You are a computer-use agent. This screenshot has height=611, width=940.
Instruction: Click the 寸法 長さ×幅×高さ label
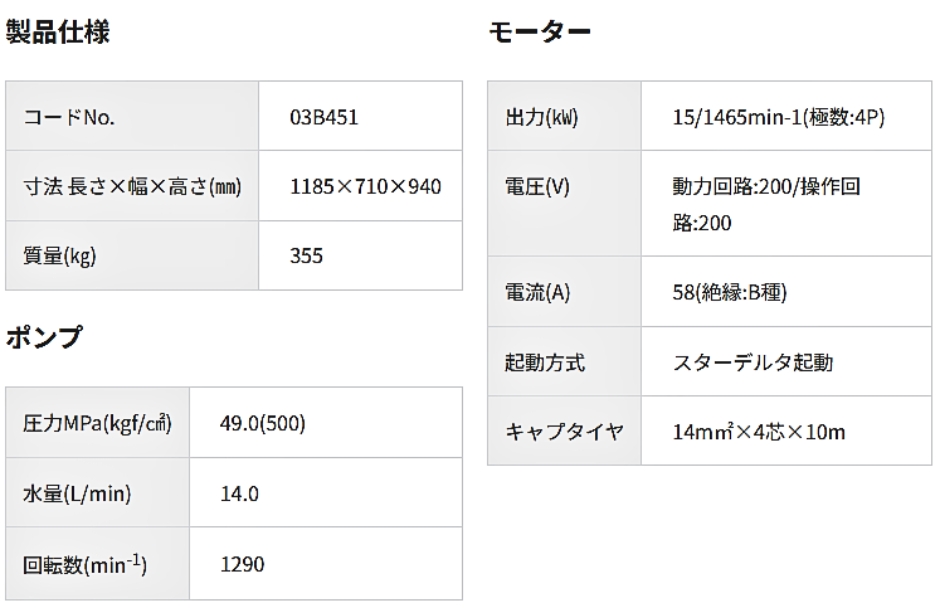136,187
